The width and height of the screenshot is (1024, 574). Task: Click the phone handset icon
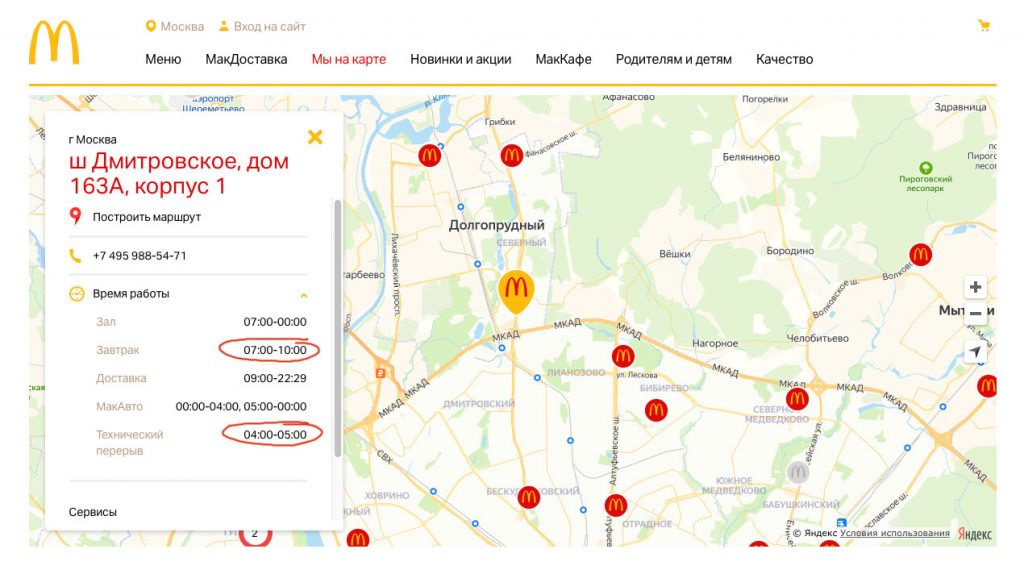[x=76, y=256]
